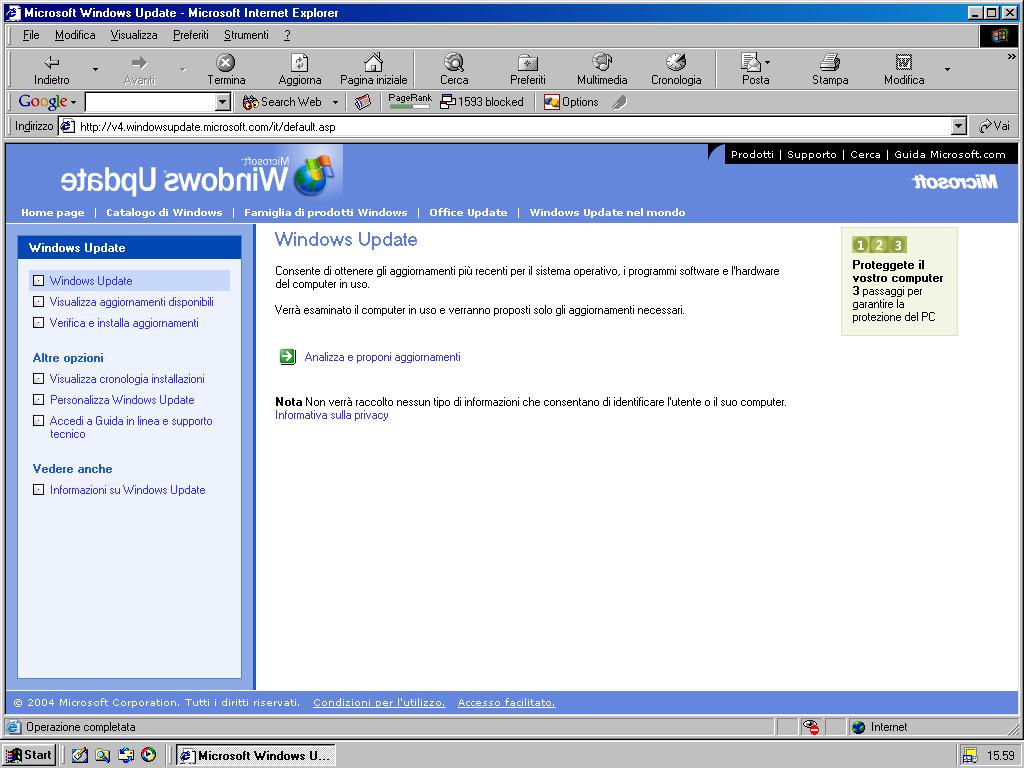1024x768 pixels.
Task: Stop loading with the Termina button
Action: click(226, 69)
